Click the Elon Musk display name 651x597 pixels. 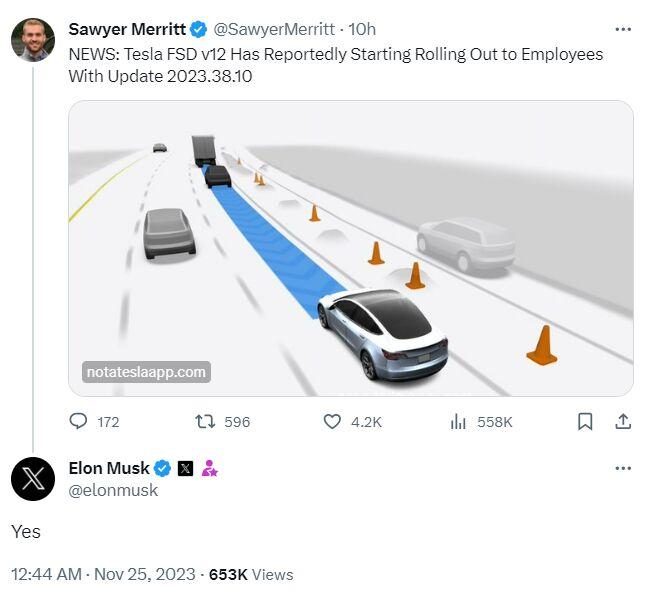(x=109, y=468)
